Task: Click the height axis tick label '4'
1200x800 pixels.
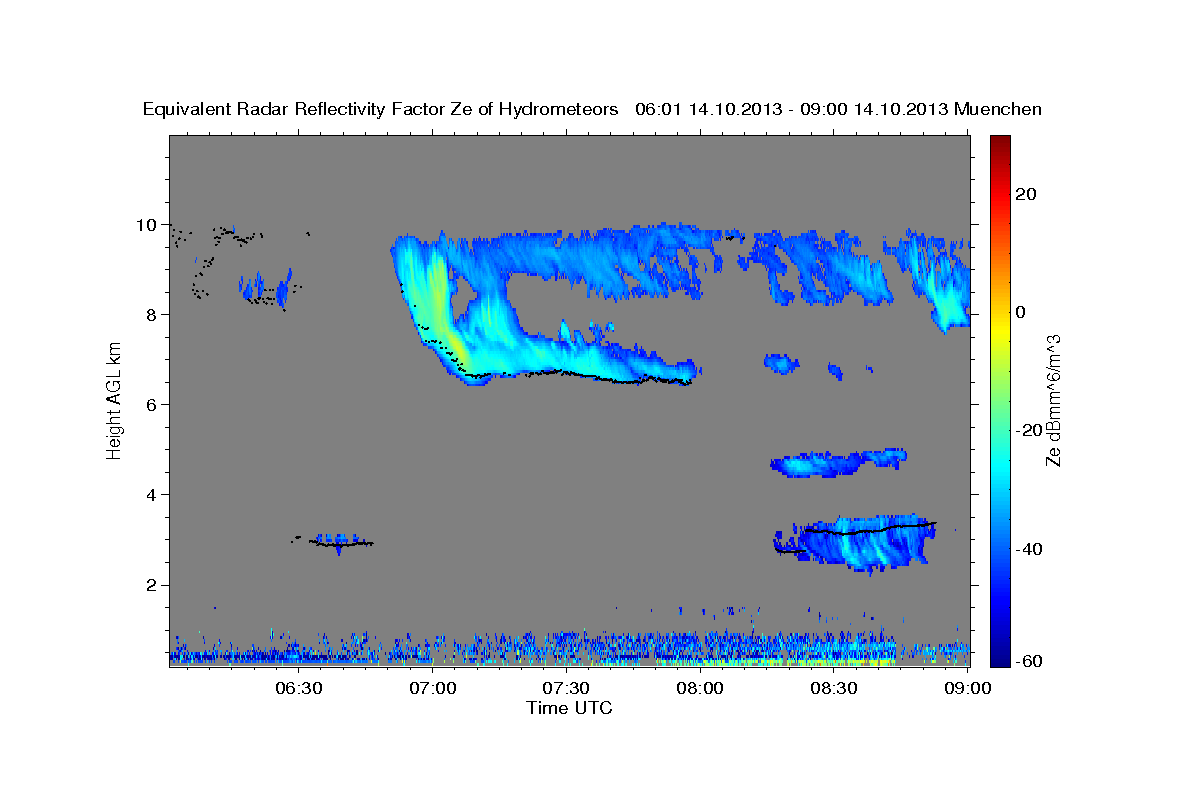Action: tap(154, 495)
